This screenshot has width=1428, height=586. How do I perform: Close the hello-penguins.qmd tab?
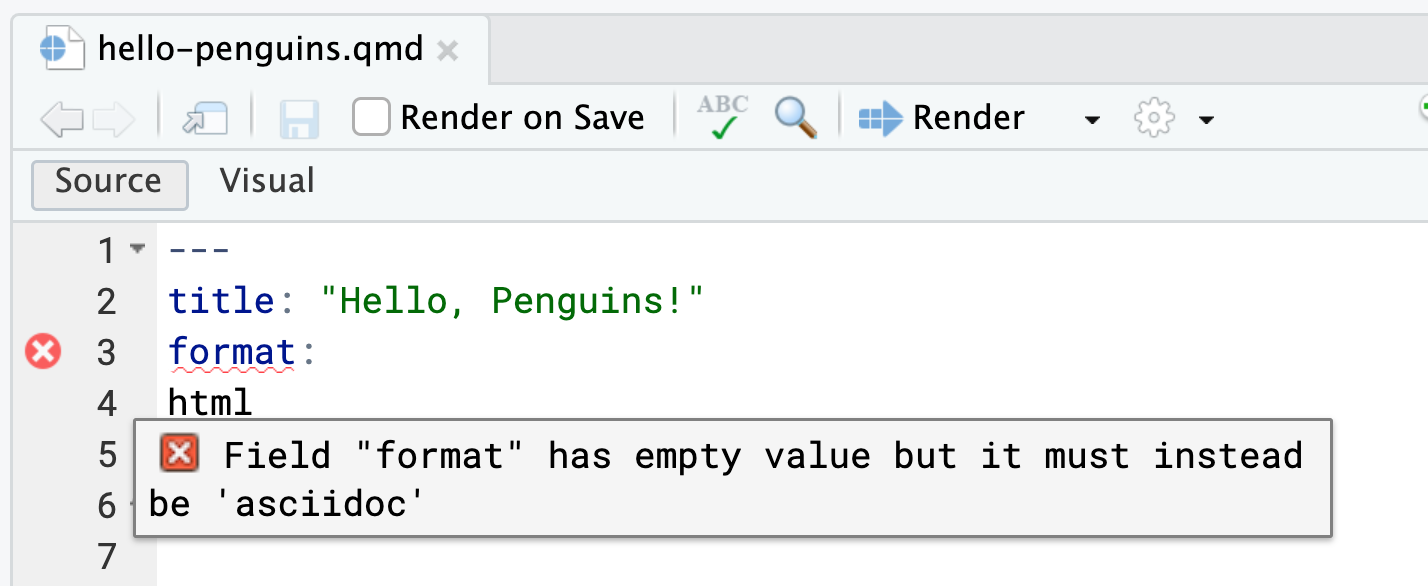pos(448,50)
